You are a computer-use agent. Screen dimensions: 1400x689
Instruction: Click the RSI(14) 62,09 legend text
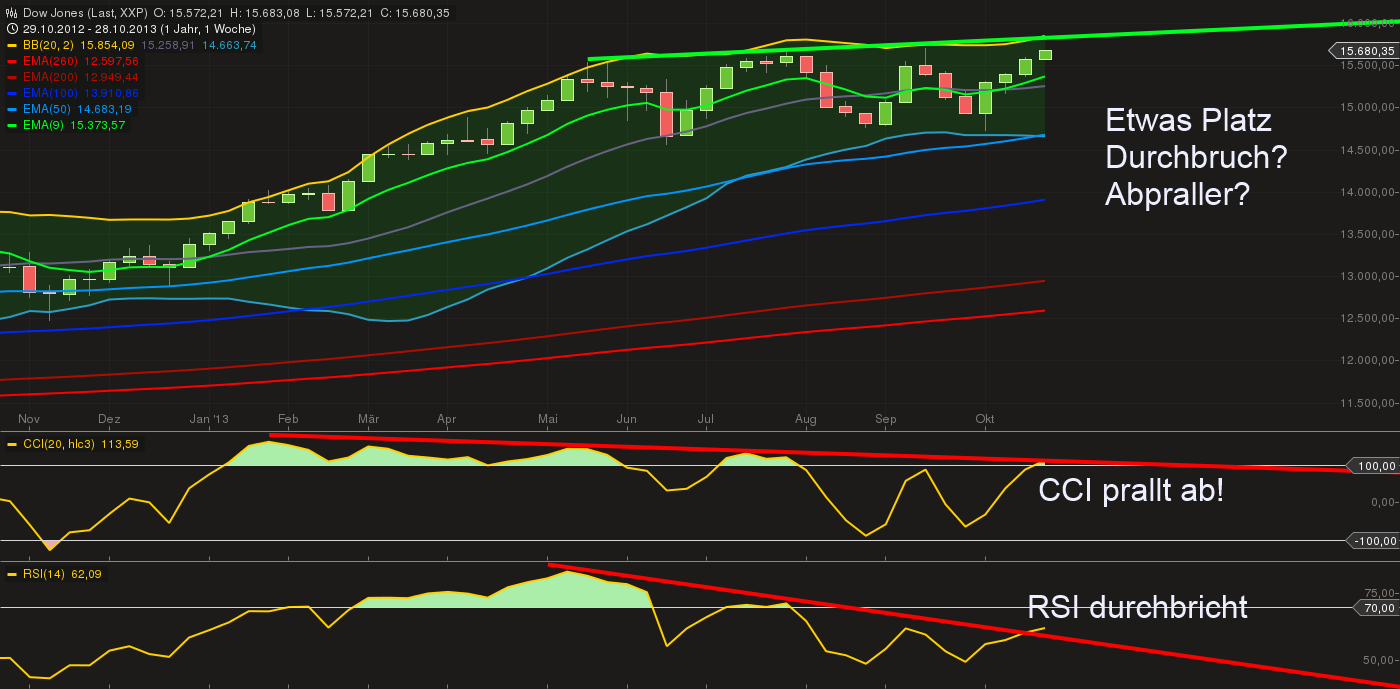point(60,574)
